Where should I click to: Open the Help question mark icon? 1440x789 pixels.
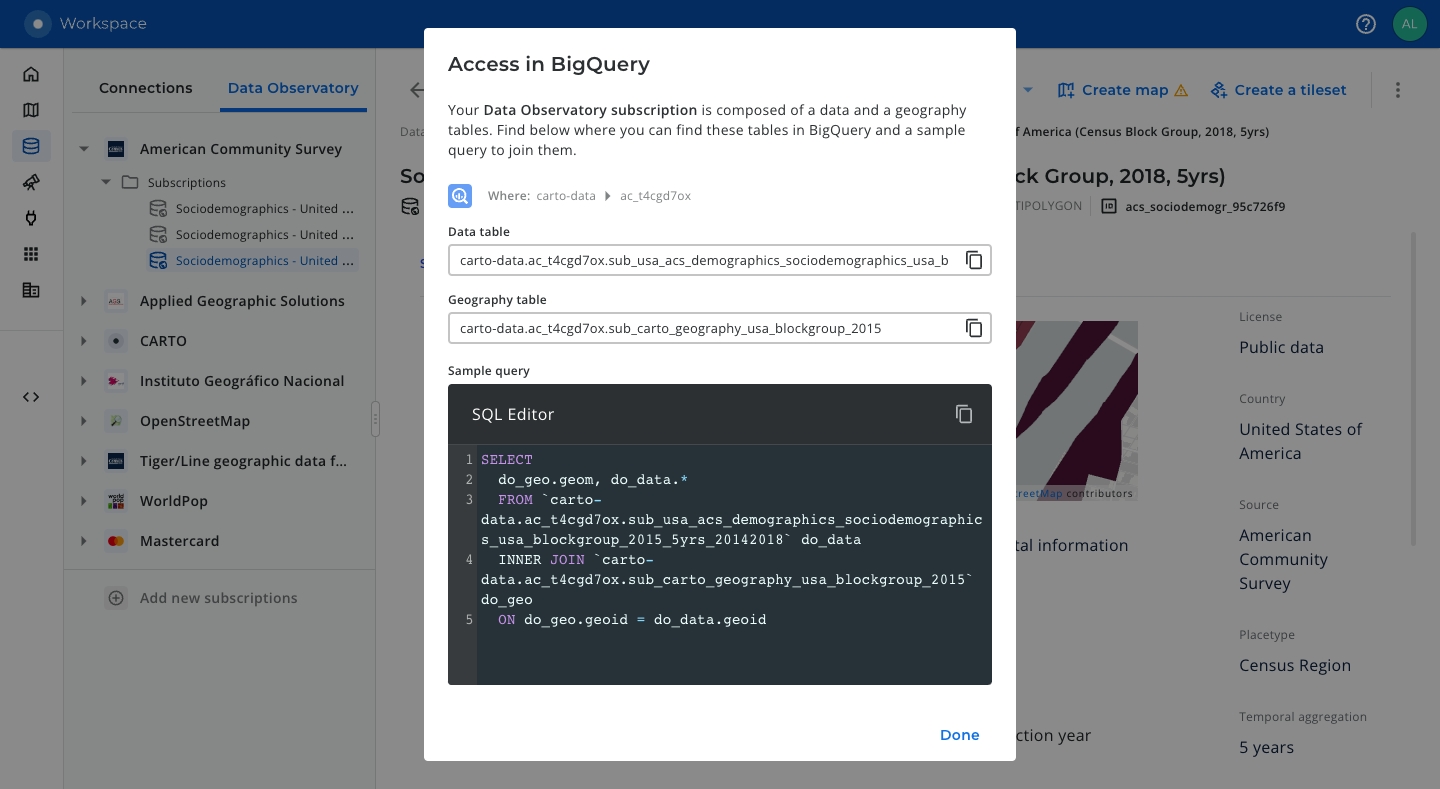pyautogui.click(x=1366, y=24)
